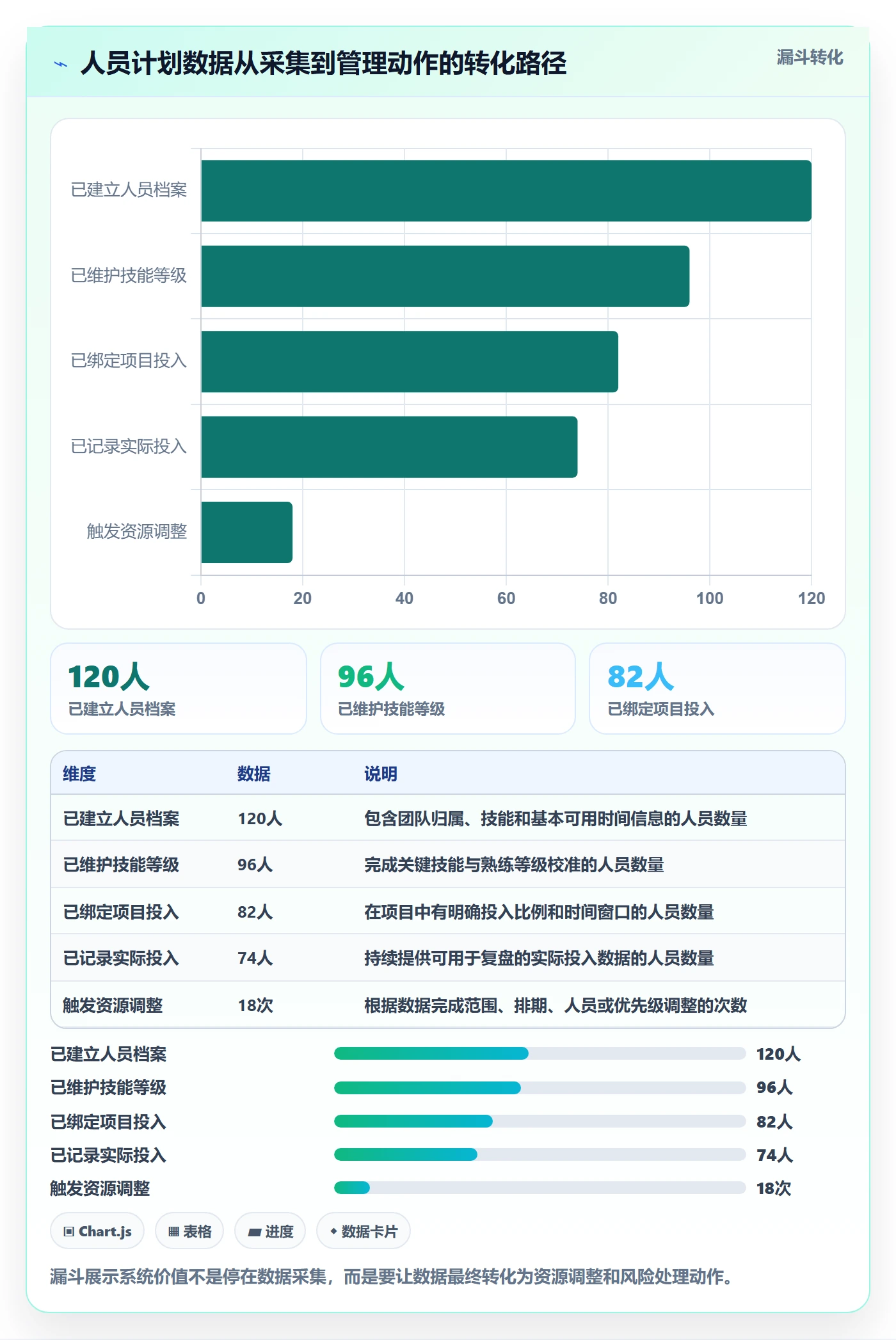Click the 120人 cell in the table
This screenshot has width=896, height=1340.
260,818
